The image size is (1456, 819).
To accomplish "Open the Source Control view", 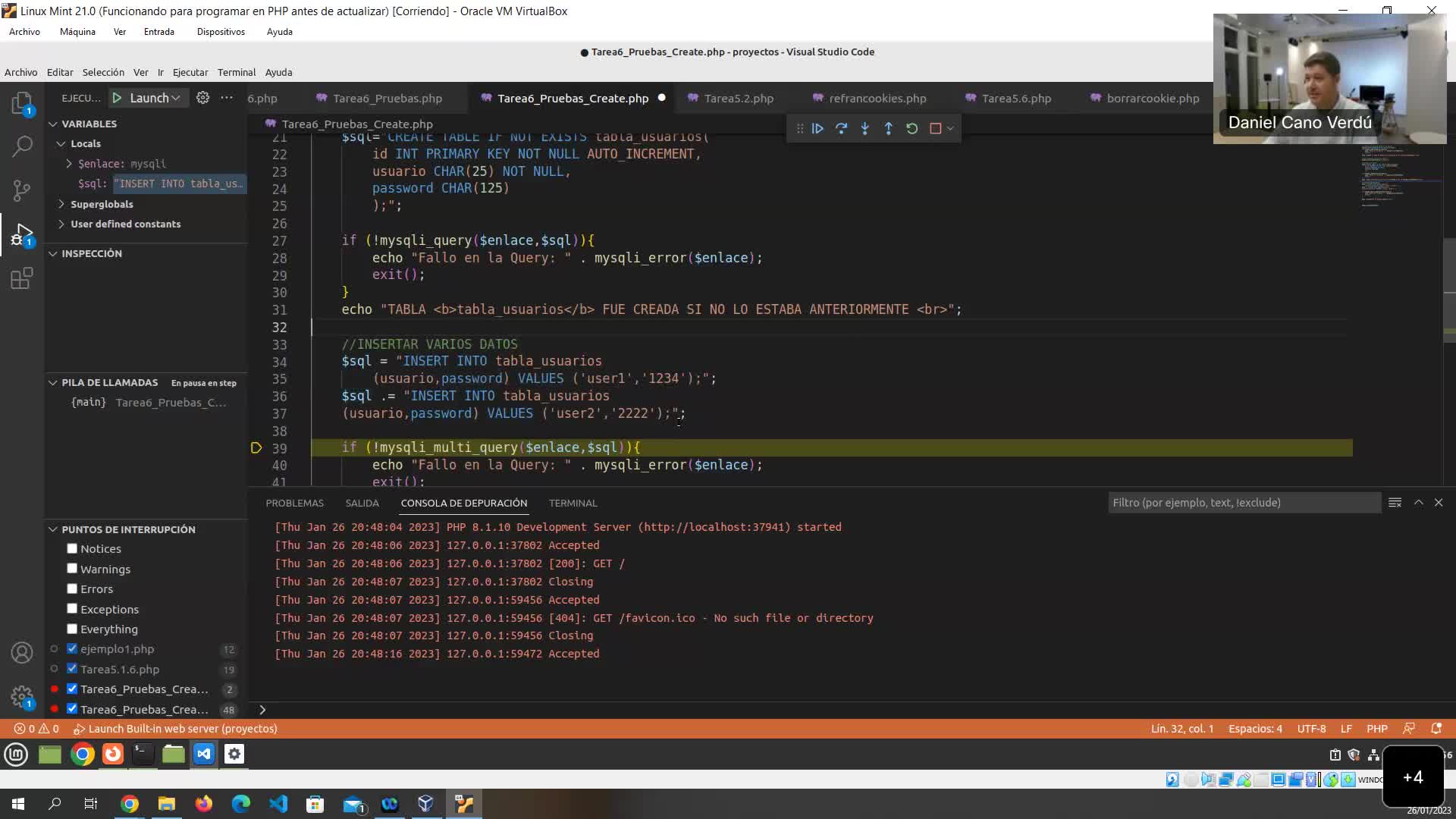I will pos(22,190).
